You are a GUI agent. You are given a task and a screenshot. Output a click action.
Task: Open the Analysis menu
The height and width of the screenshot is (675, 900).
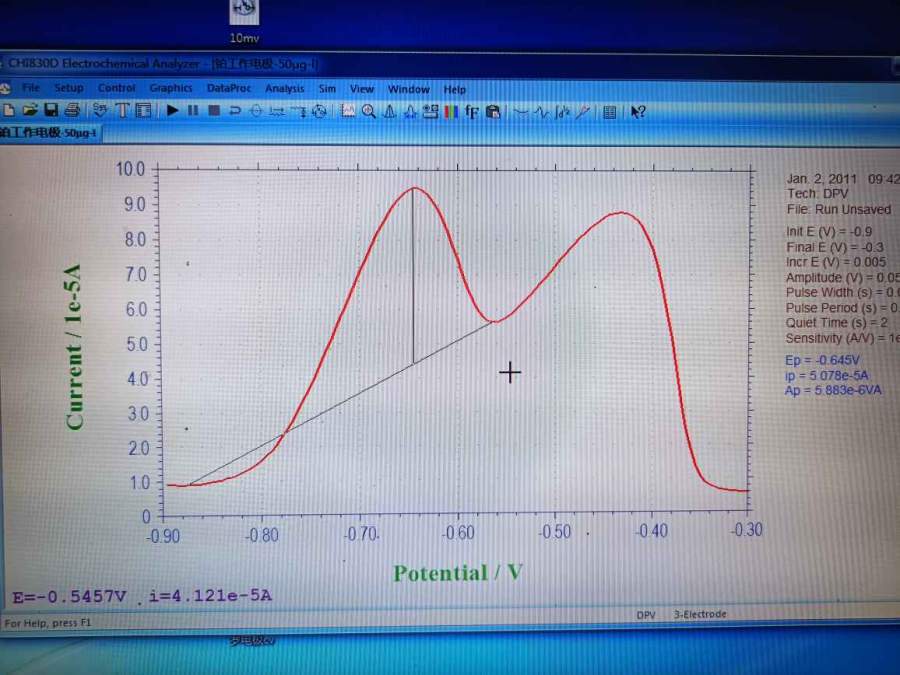click(x=285, y=88)
